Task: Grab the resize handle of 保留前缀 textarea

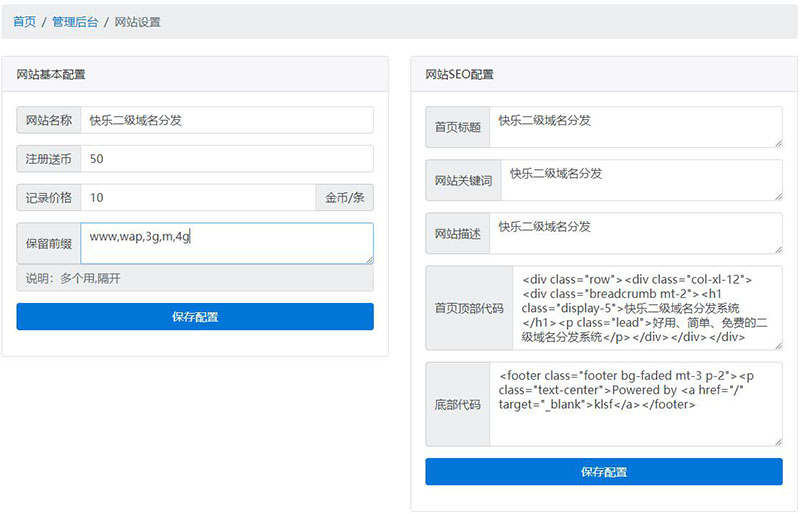Action: [x=368, y=259]
